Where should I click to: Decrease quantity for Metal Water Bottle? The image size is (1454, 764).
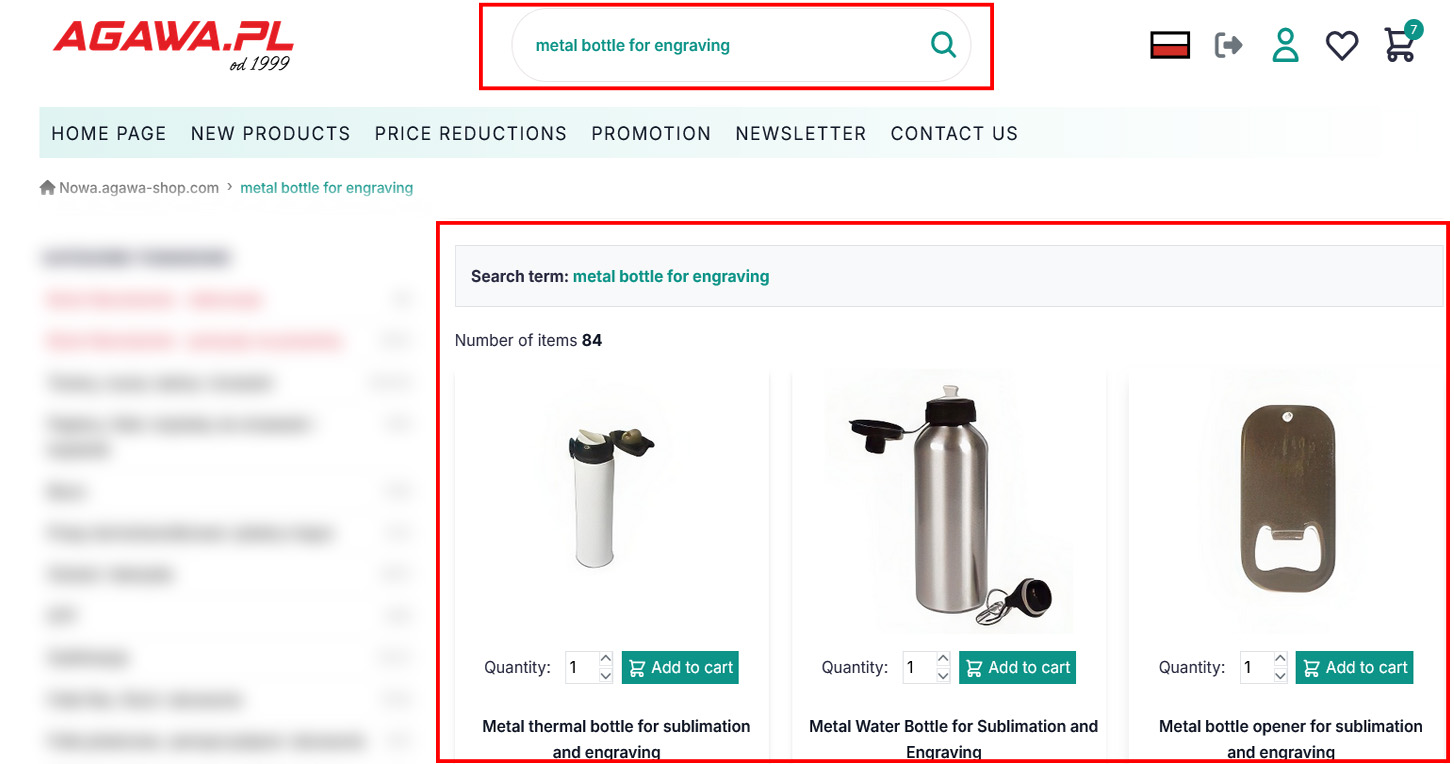[x=942, y=676]
